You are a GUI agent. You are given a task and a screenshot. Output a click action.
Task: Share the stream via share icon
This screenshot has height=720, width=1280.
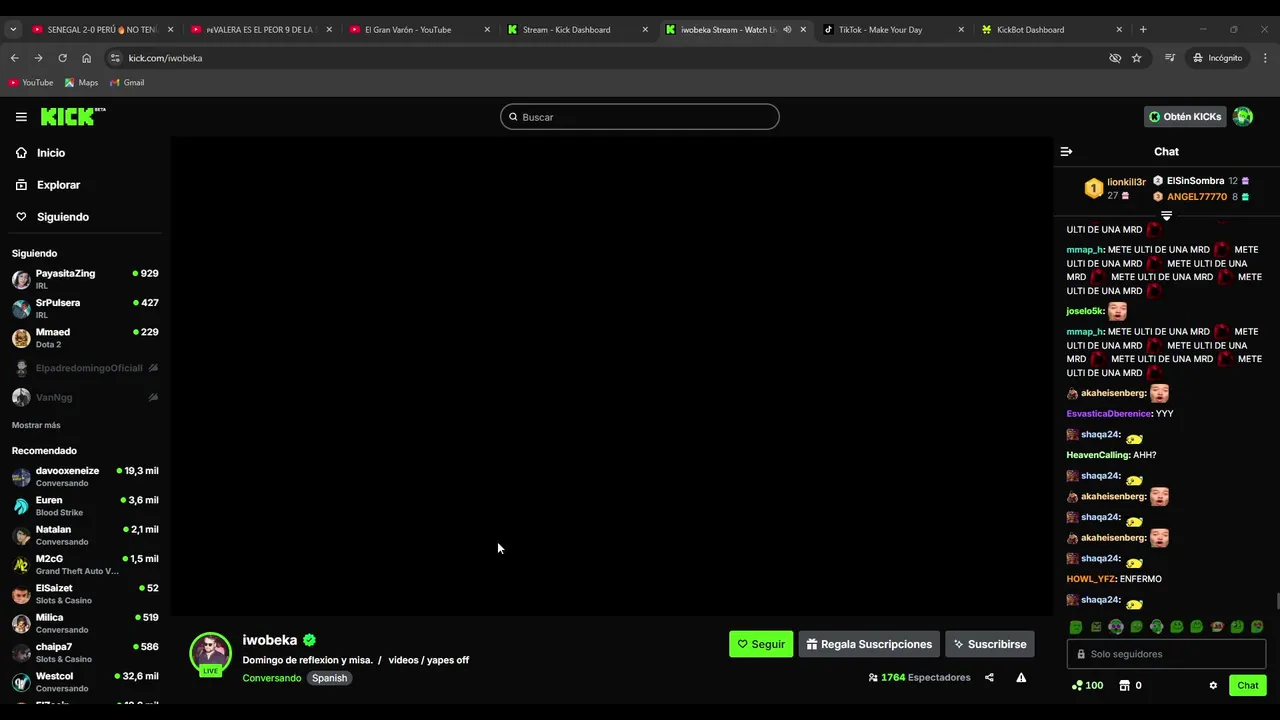click(x=989, y=677)
